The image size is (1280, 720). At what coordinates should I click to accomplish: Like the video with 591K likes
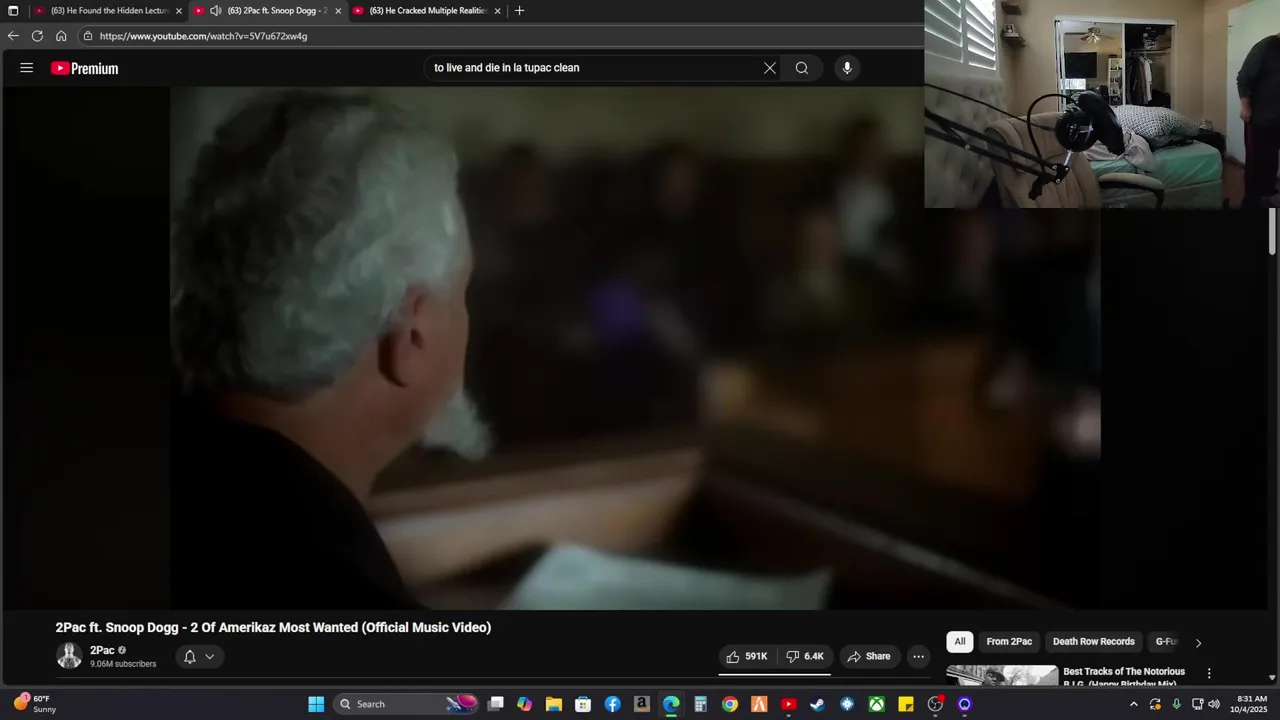(x=747, y=656)
